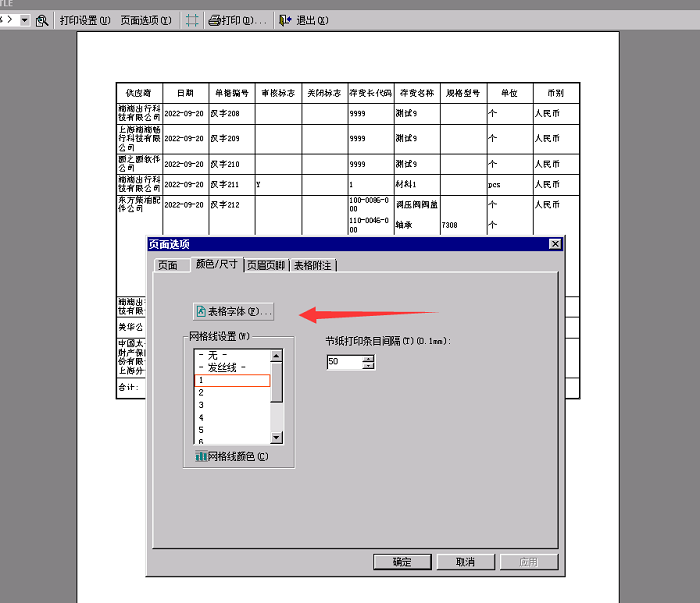Open the zoom level dropdown in toolbar
This screenshot has height=603, width=700.
point(24,20)
